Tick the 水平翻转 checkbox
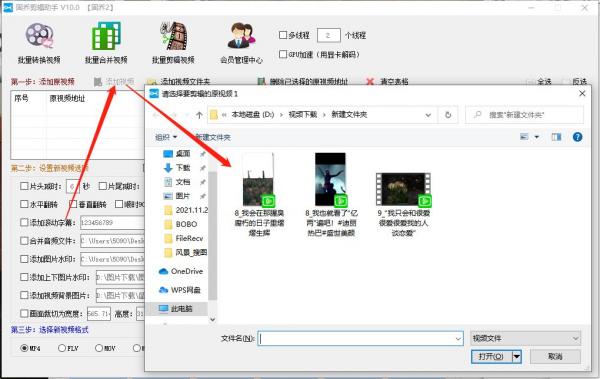 click(24, 204)
